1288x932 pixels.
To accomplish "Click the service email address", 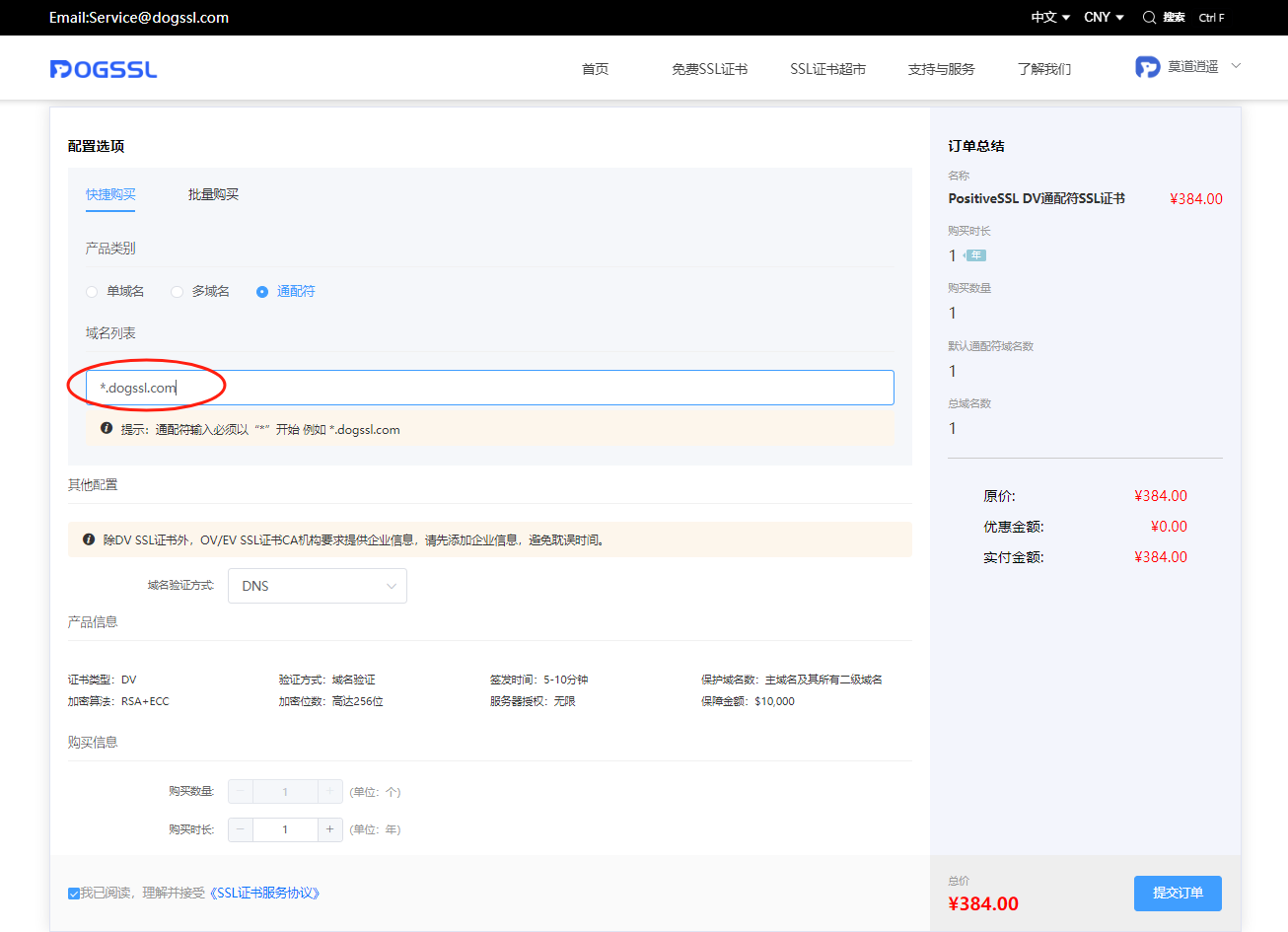I will tap(139, 18).
